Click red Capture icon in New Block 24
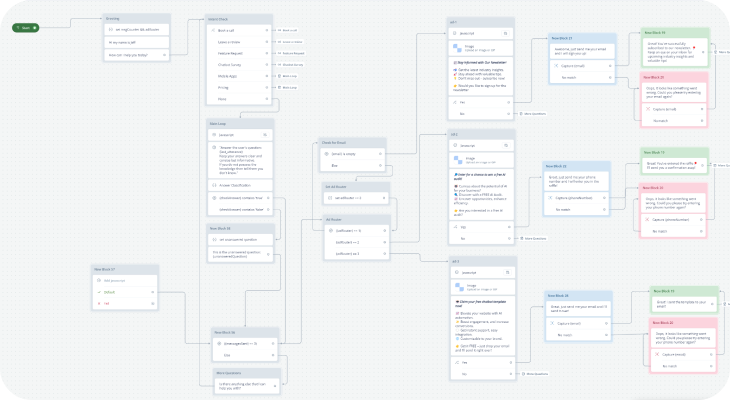730x400 pixels. pos(647,220)
